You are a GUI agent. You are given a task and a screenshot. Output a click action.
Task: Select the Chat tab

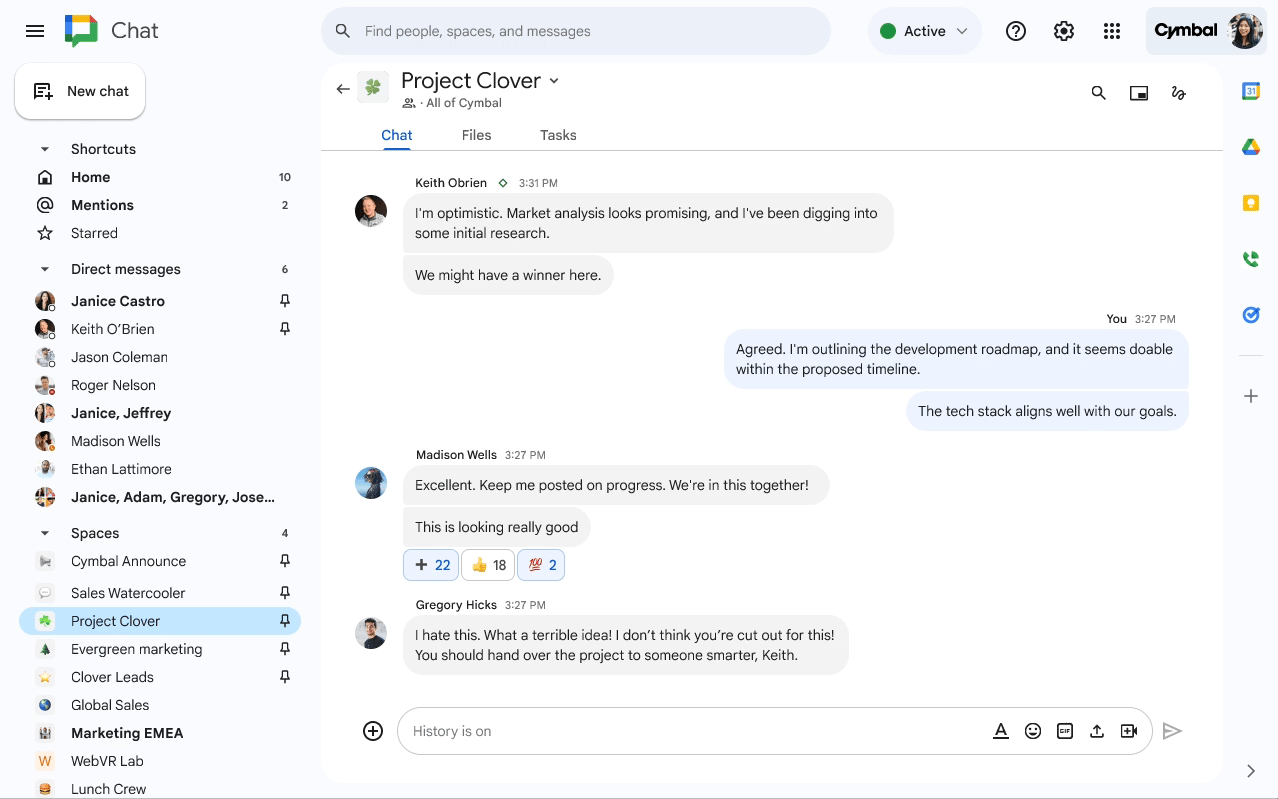pyautogui.click(x=397, y=135)
